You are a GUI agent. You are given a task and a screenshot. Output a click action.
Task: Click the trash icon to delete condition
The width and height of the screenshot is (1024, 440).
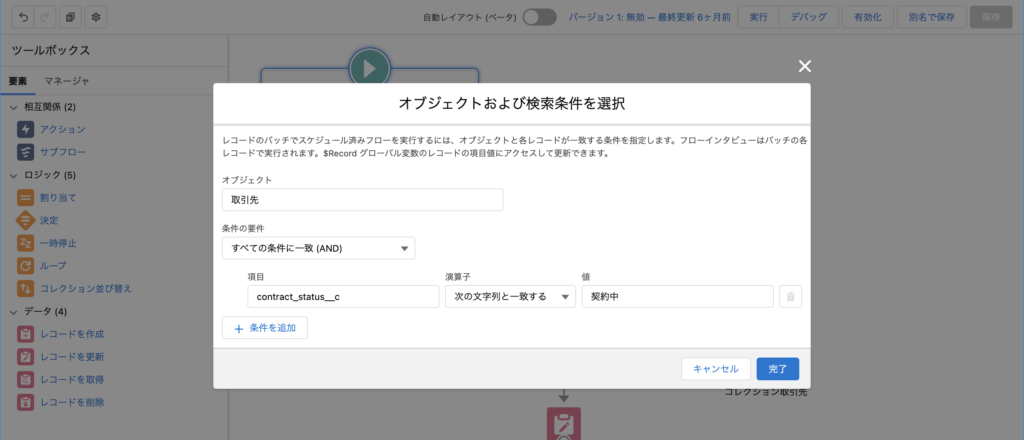(790, 296)
